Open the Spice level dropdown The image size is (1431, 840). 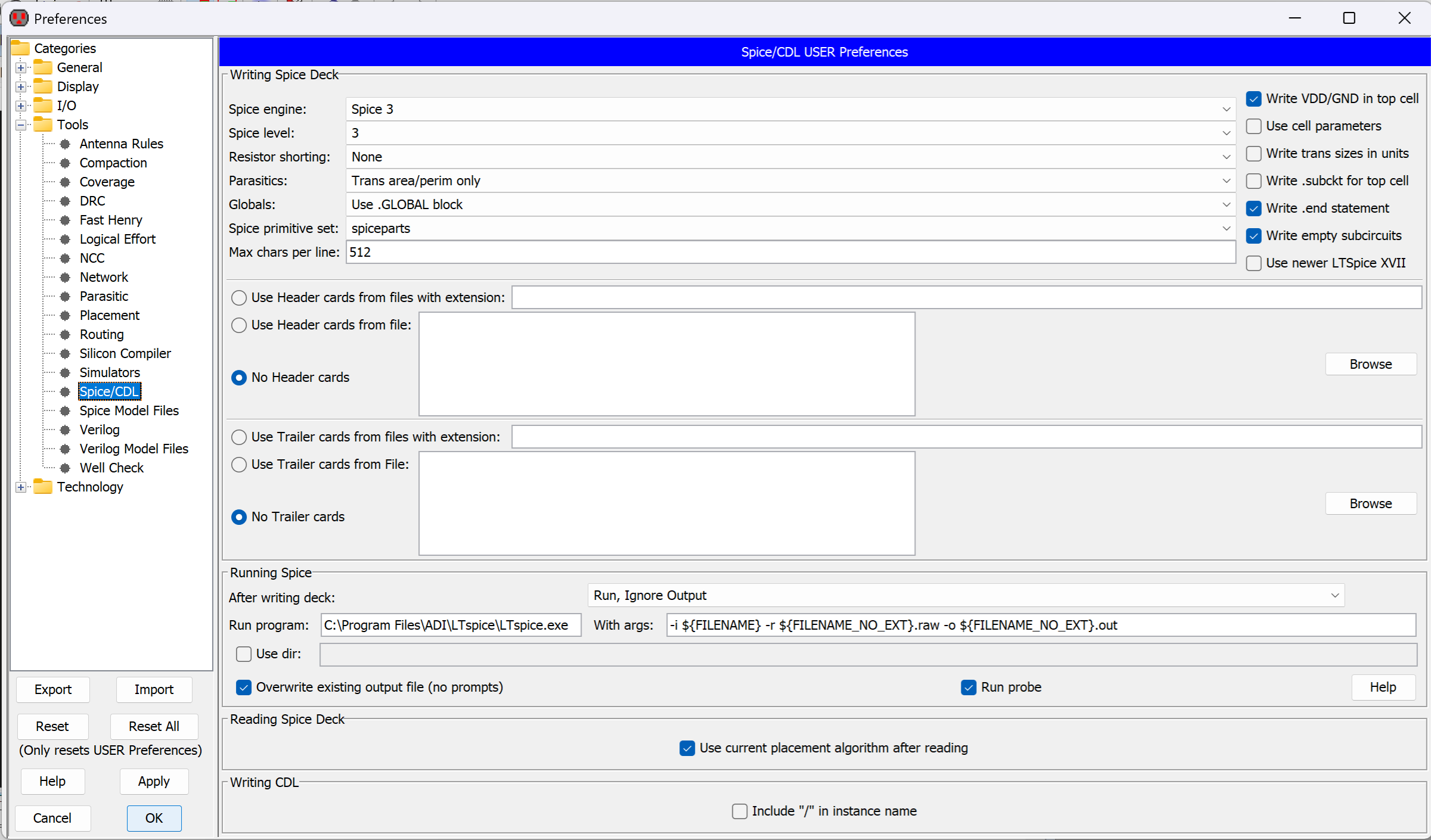coord(790,133)
